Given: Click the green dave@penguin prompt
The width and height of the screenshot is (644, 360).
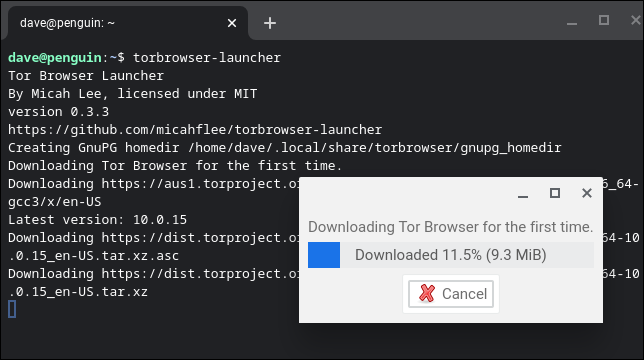Looking at the screenshot, I should (x=55, y=57).
